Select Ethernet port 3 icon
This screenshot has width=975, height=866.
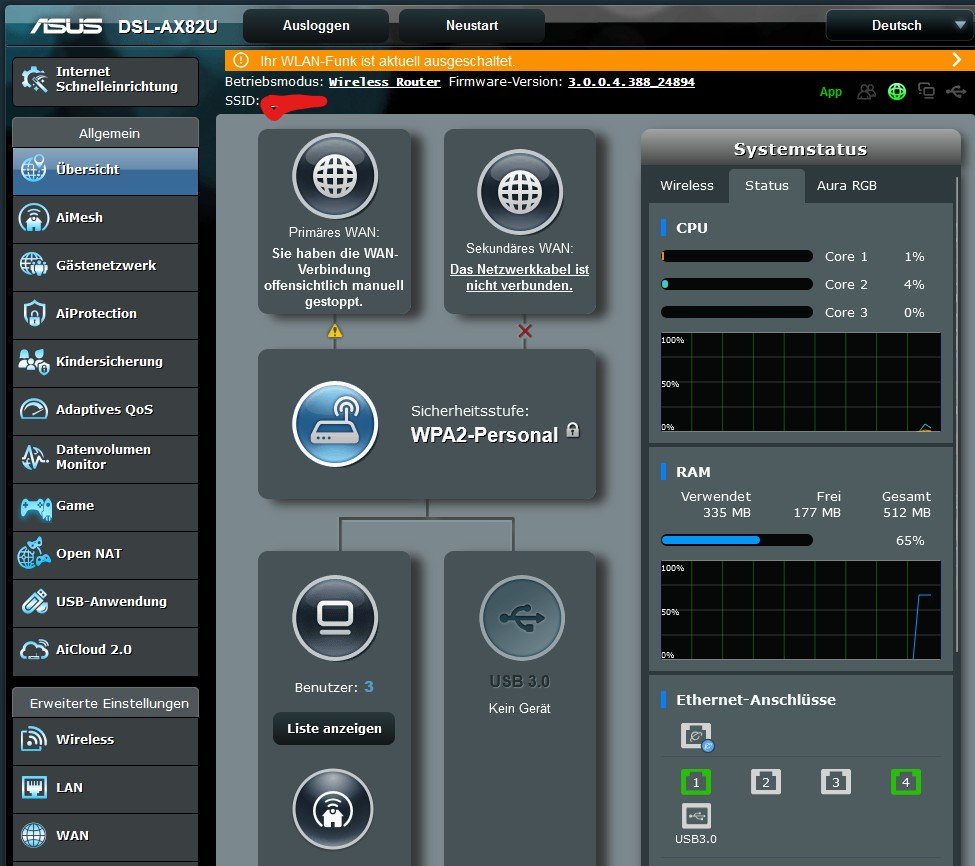point(836,782)
